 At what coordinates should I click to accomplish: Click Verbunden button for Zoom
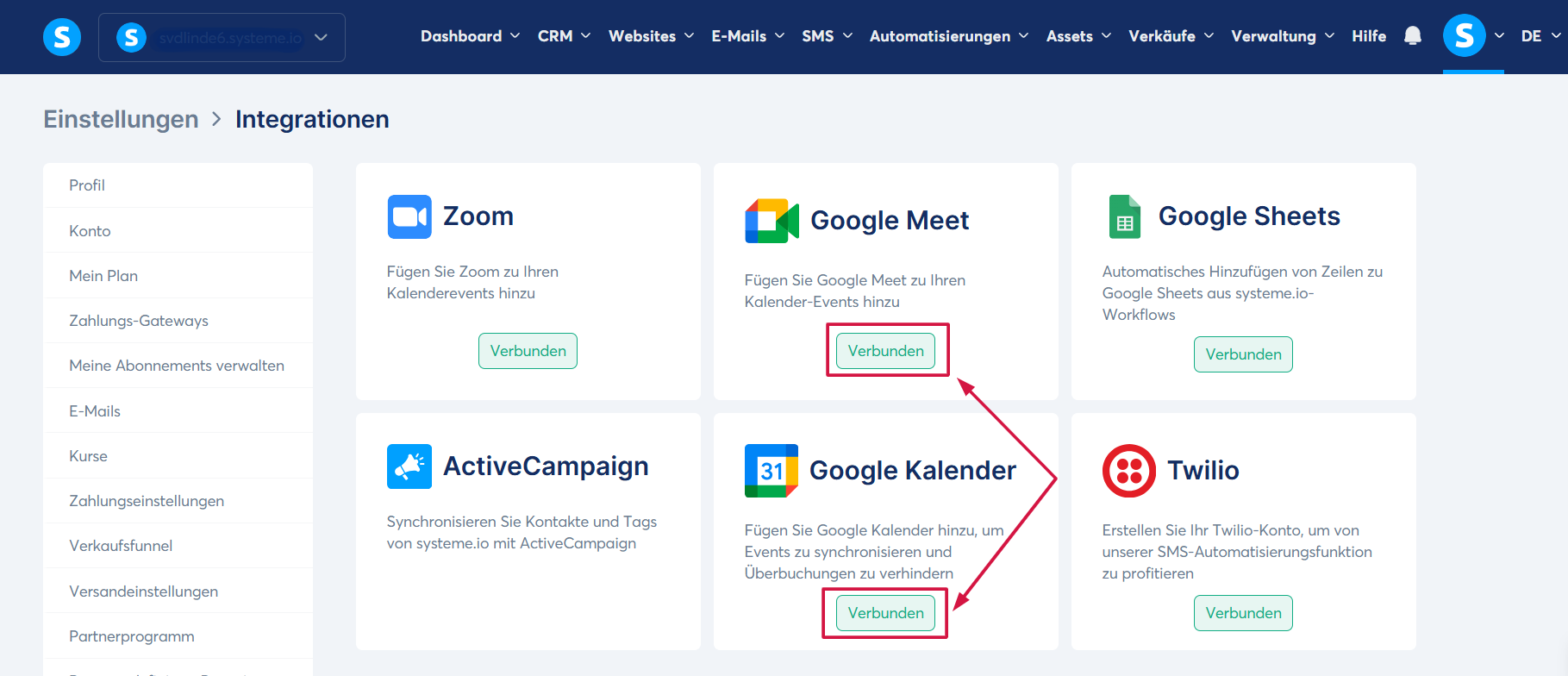coord(528,351)
